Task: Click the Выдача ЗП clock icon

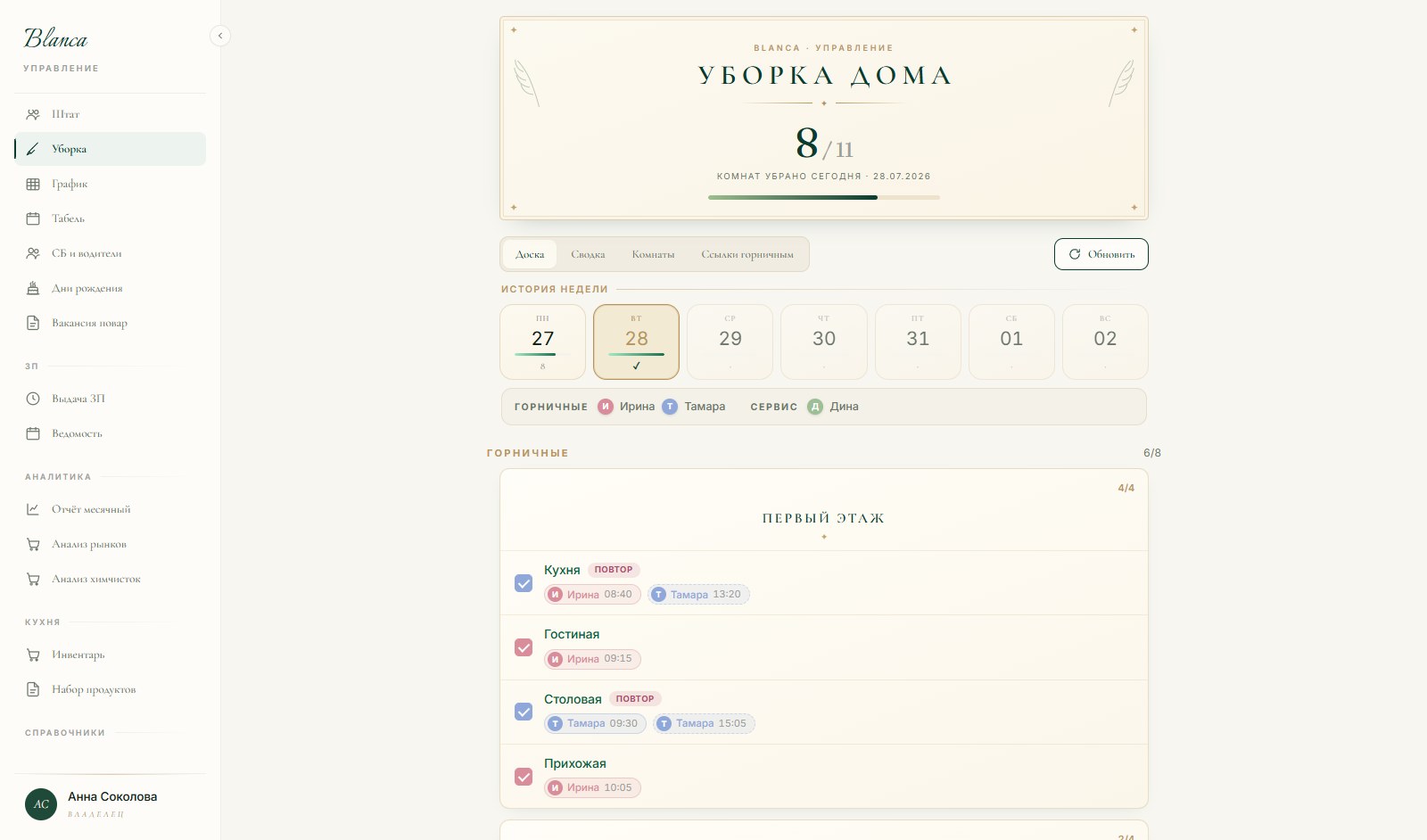Action: tap(33, 399)
